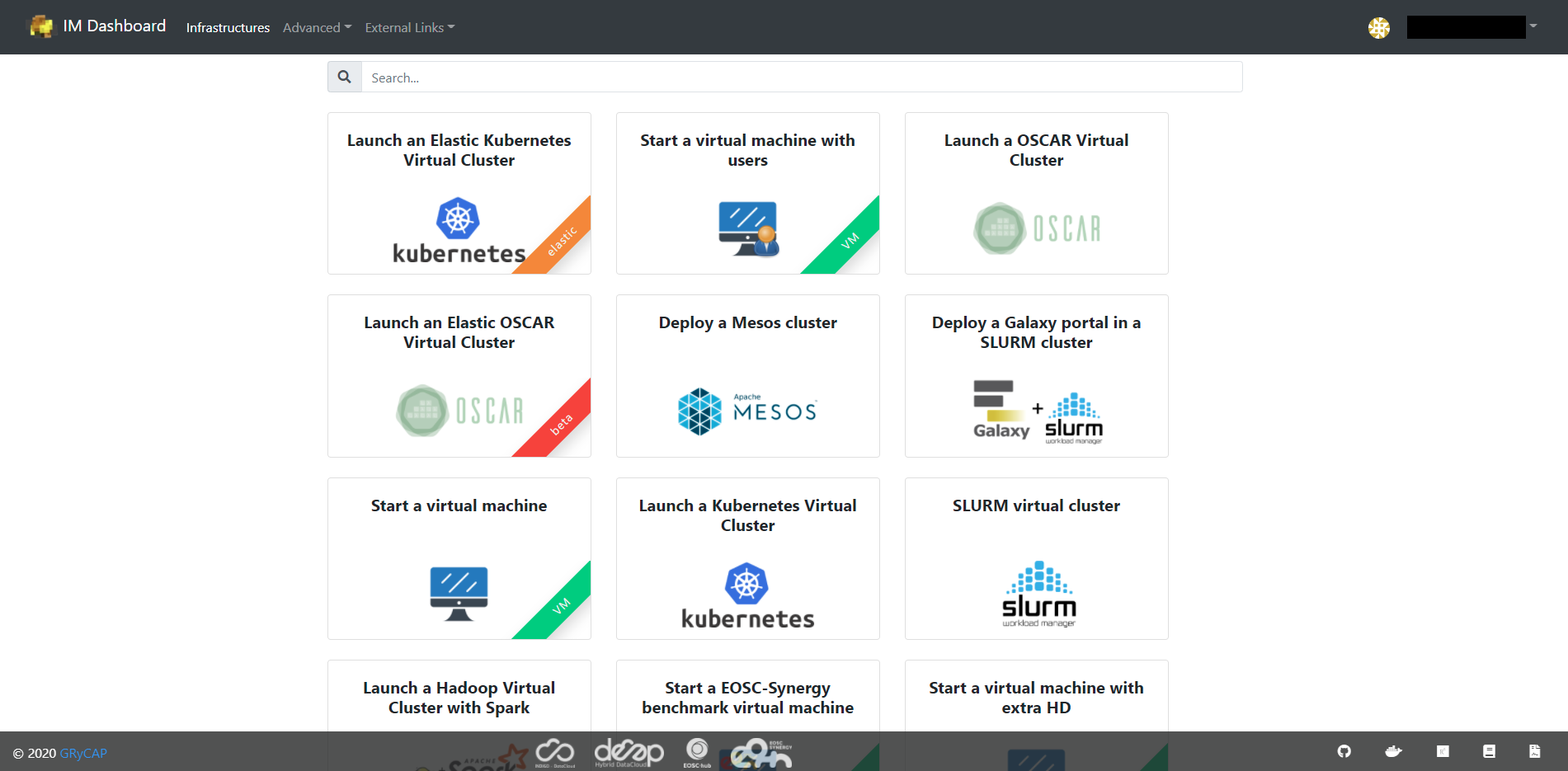Click the Galaxy logo icon
Viewport: 1568px width, 771px height.
1001,410
